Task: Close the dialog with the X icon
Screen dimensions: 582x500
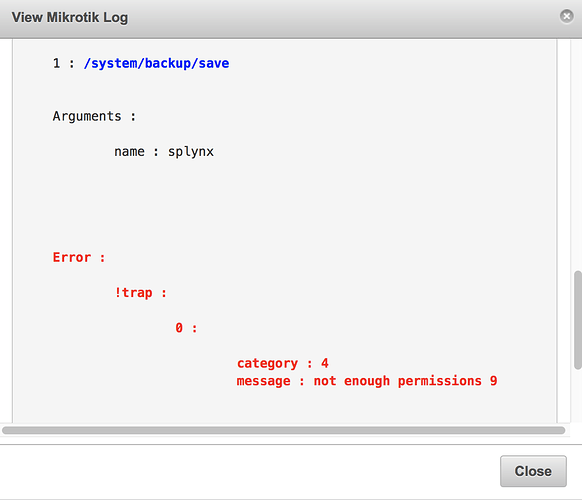Action: point(566,16)
